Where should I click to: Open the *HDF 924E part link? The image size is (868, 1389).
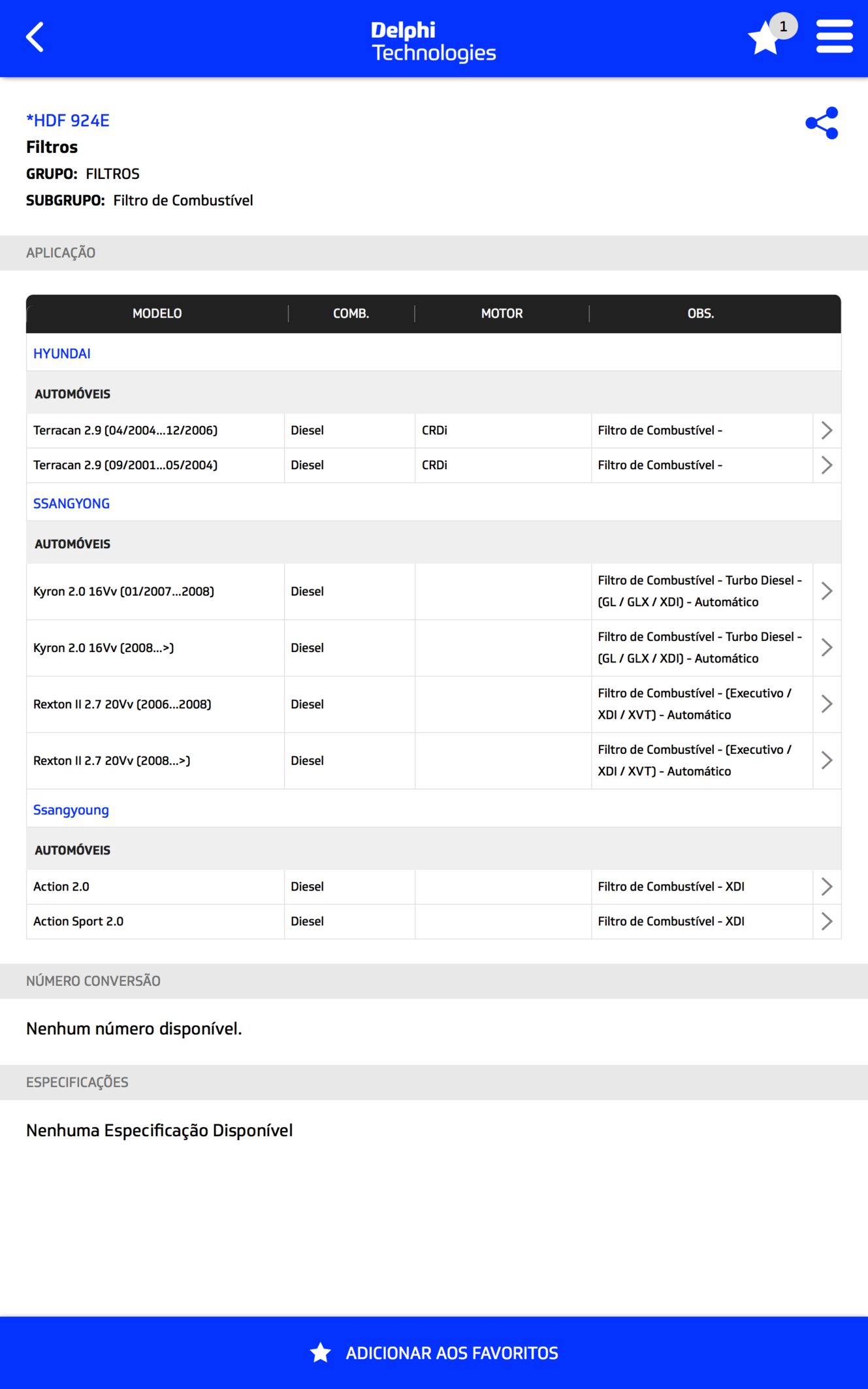point(67,120)
